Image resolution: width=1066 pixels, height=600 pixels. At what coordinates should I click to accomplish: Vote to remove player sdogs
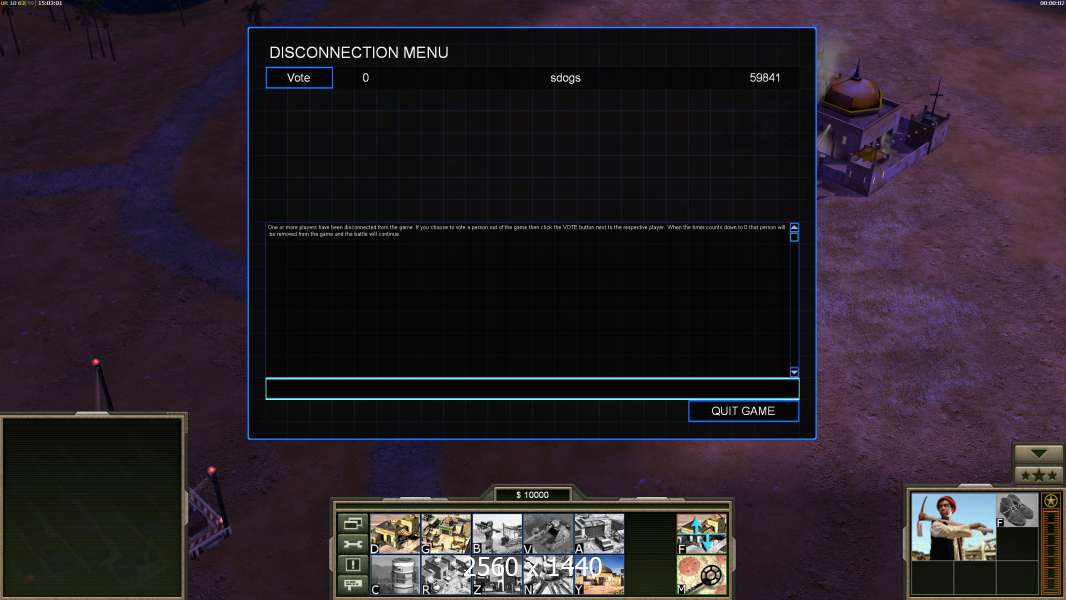(299, 77)
